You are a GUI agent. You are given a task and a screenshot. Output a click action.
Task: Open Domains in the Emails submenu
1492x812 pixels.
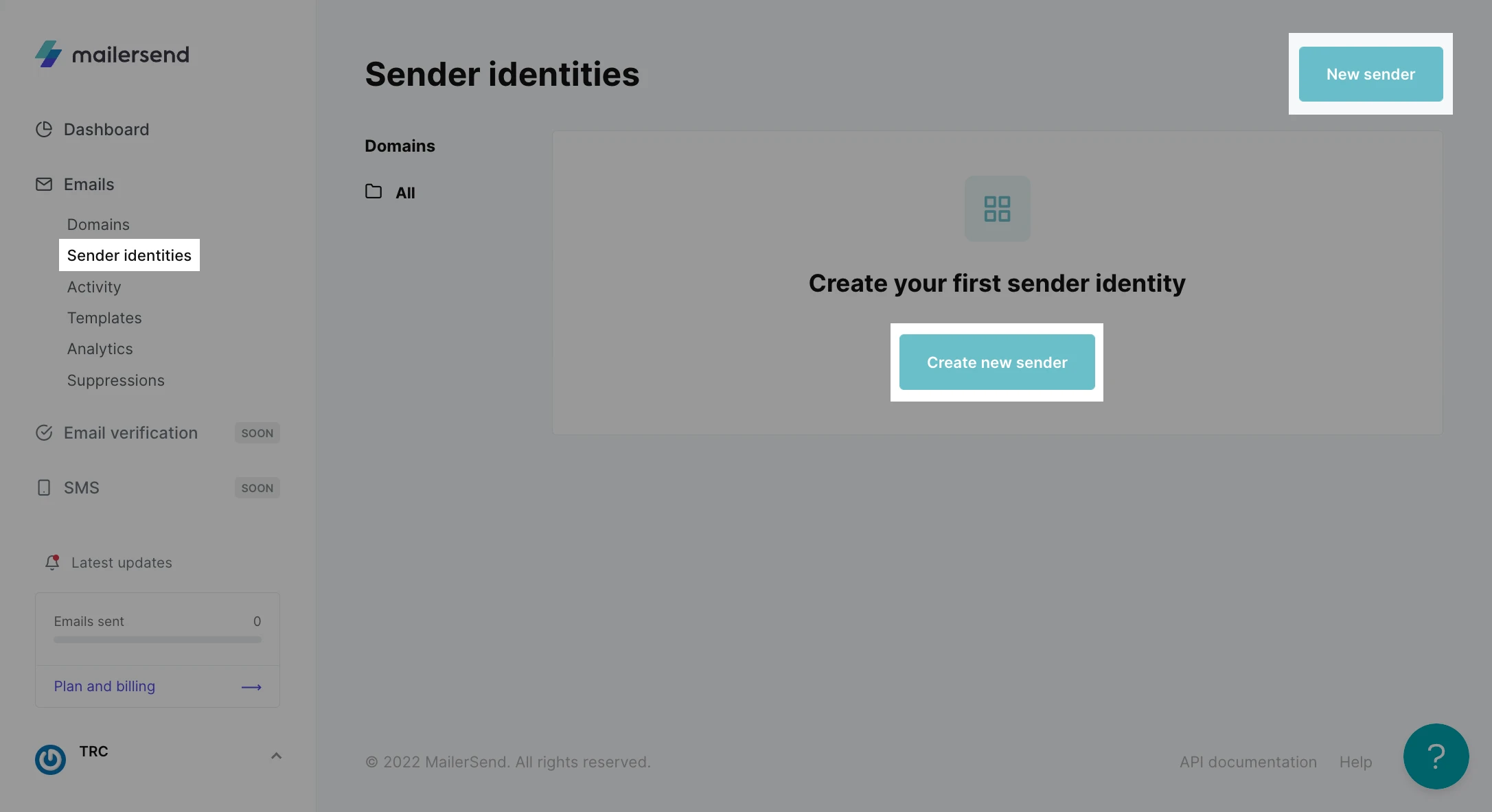tap(98, 224)
